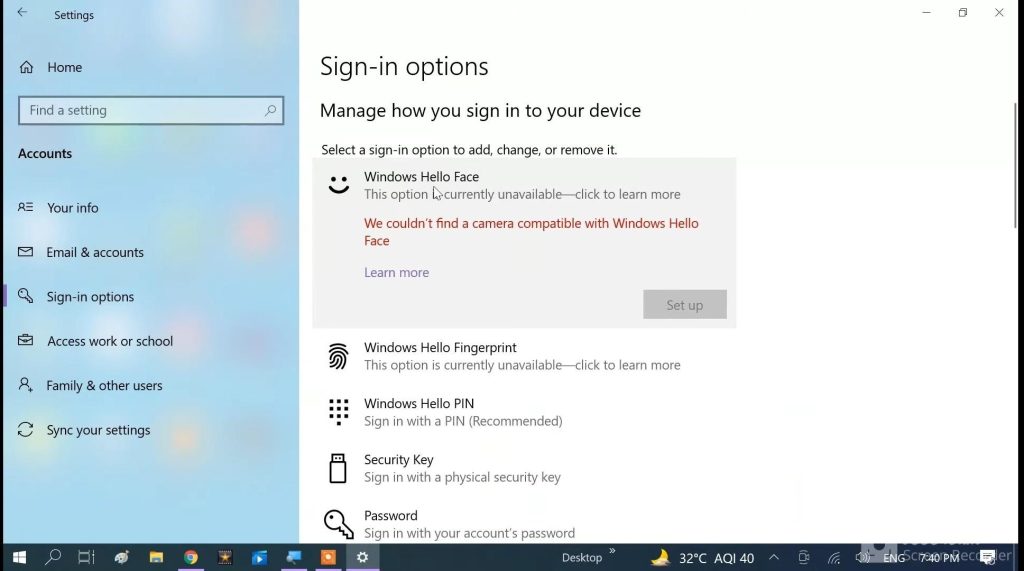Open Google Chrome from taskbar
The width and height of the screenshot is (1024, 571).
[191, 557]
